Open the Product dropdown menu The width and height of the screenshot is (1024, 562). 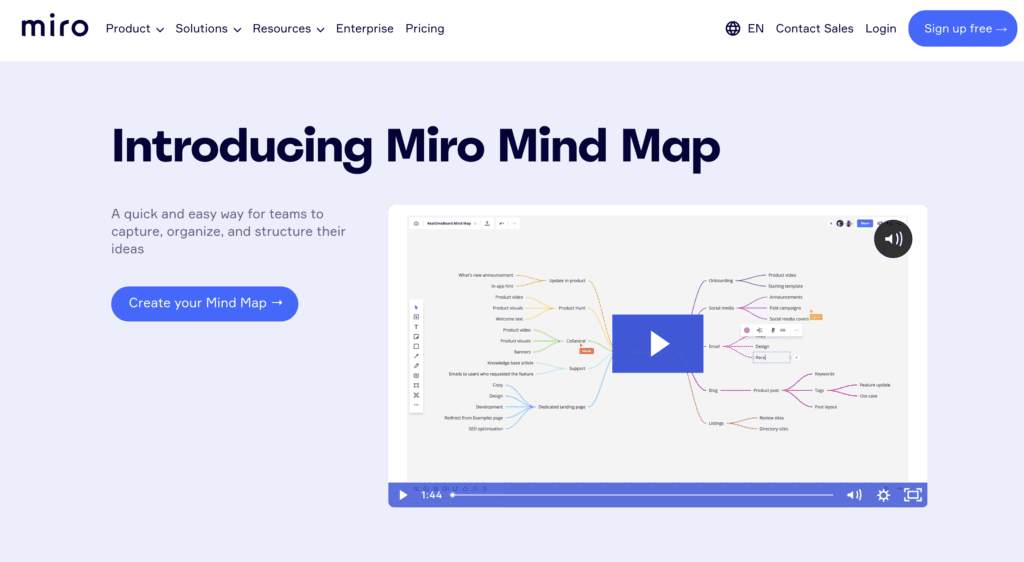[135, 29]
